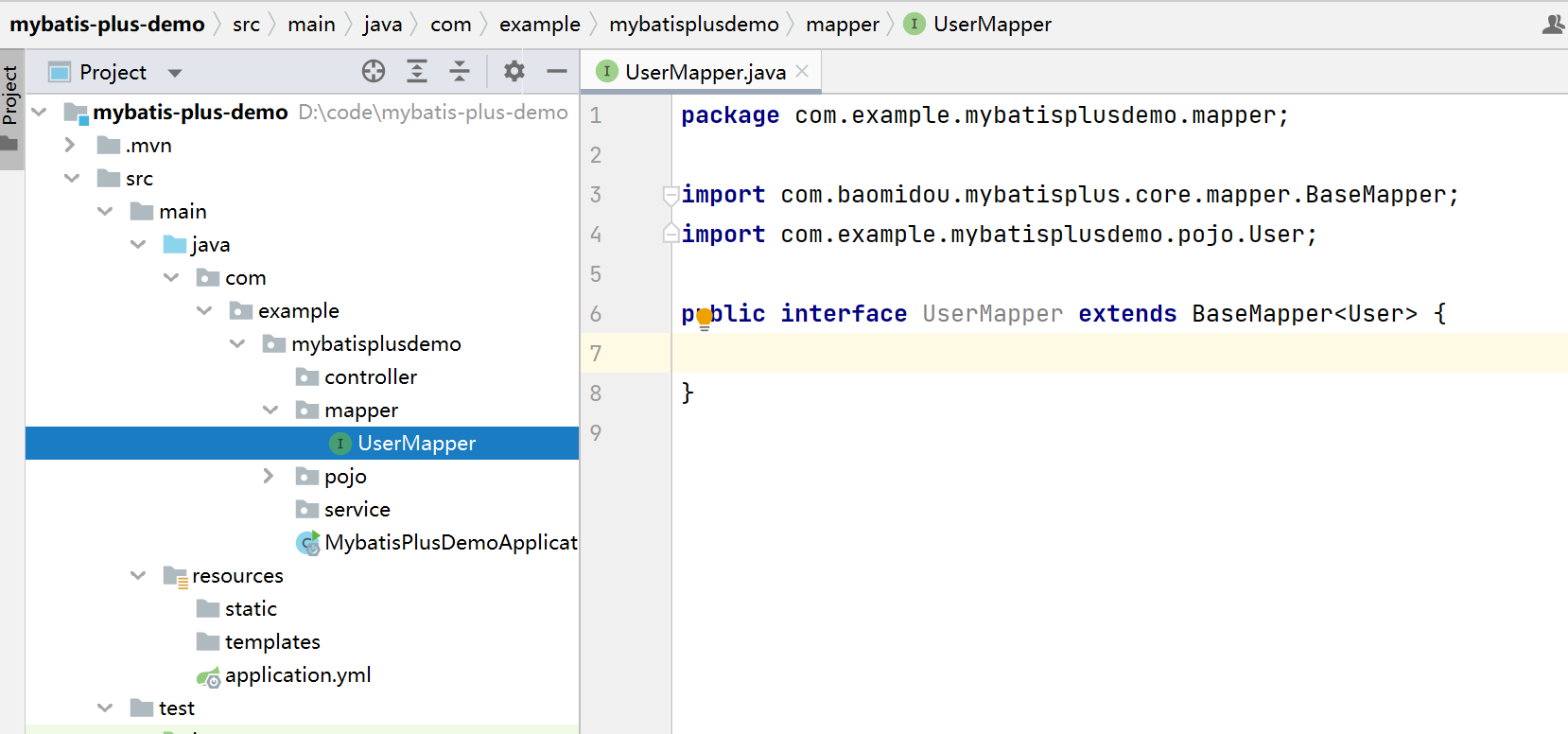Expand the .mvn folder
This screenshot has height=734, width=1568.
click(x=70, y=145)
